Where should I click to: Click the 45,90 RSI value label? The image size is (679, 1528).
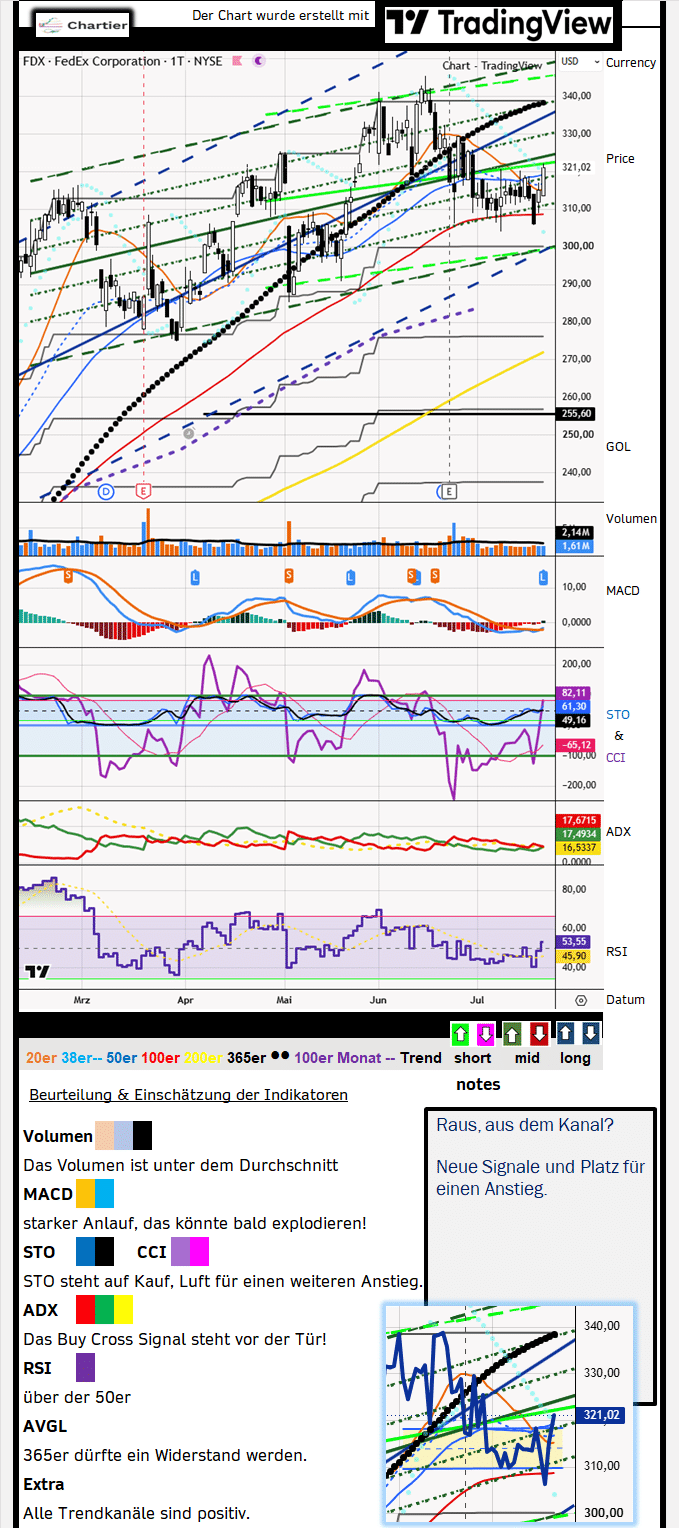pos(574,956)
